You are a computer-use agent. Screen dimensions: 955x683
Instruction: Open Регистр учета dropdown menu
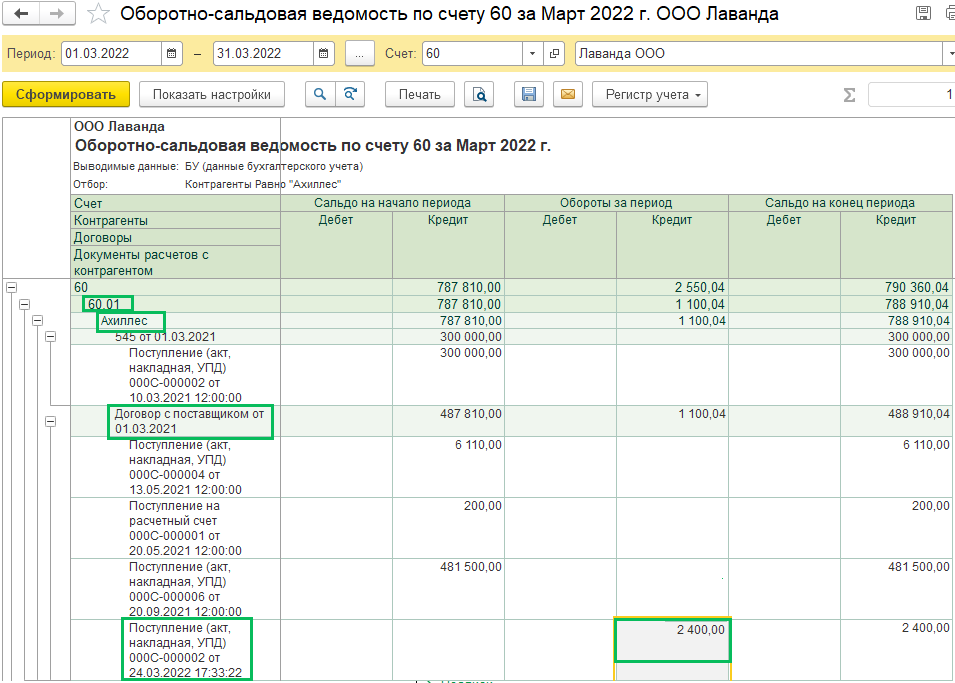click(650, 94)
